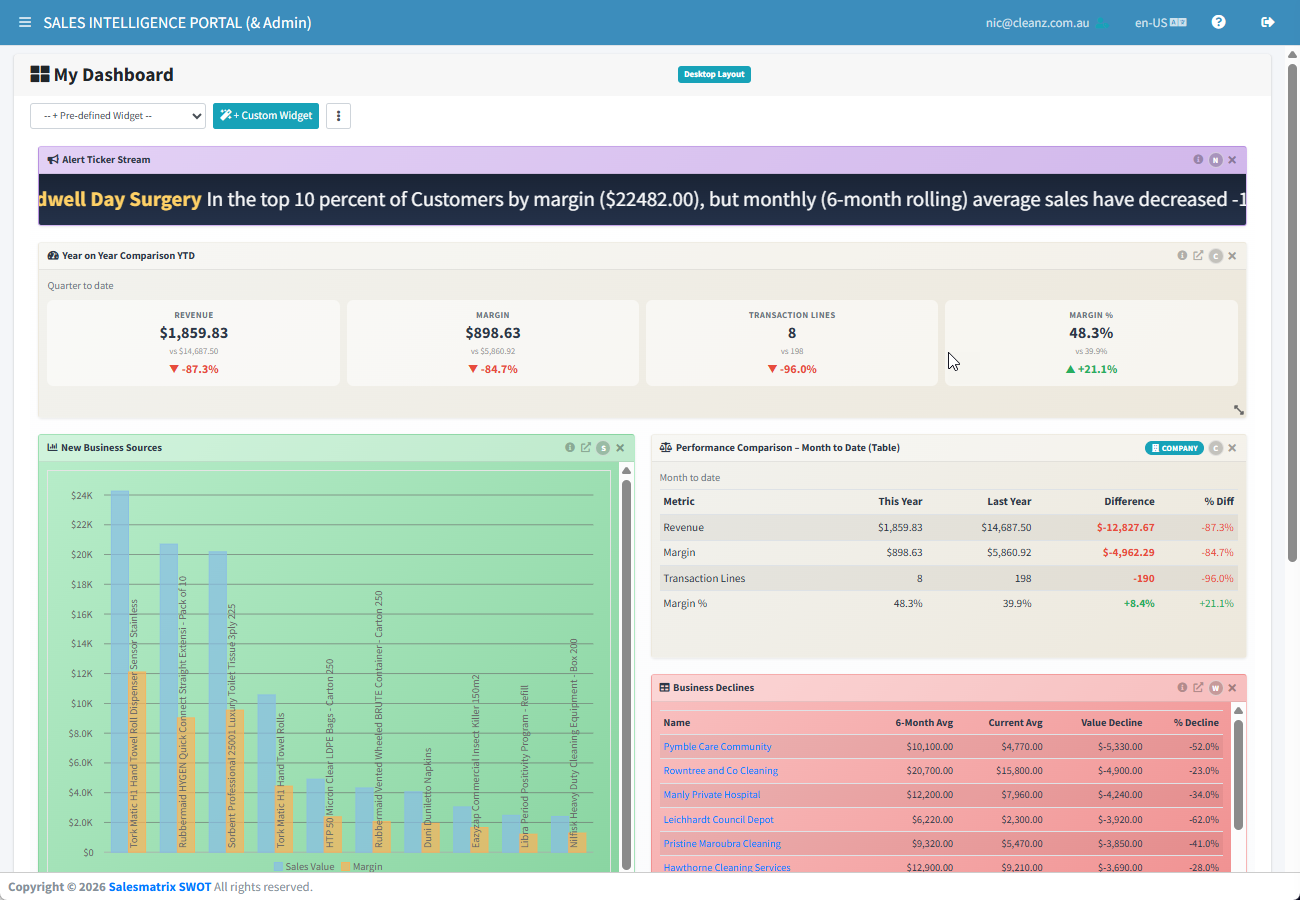1300x900 pixels.
Task: Show info for Alert Ticker Stream widget
Action: [1198, 160]
